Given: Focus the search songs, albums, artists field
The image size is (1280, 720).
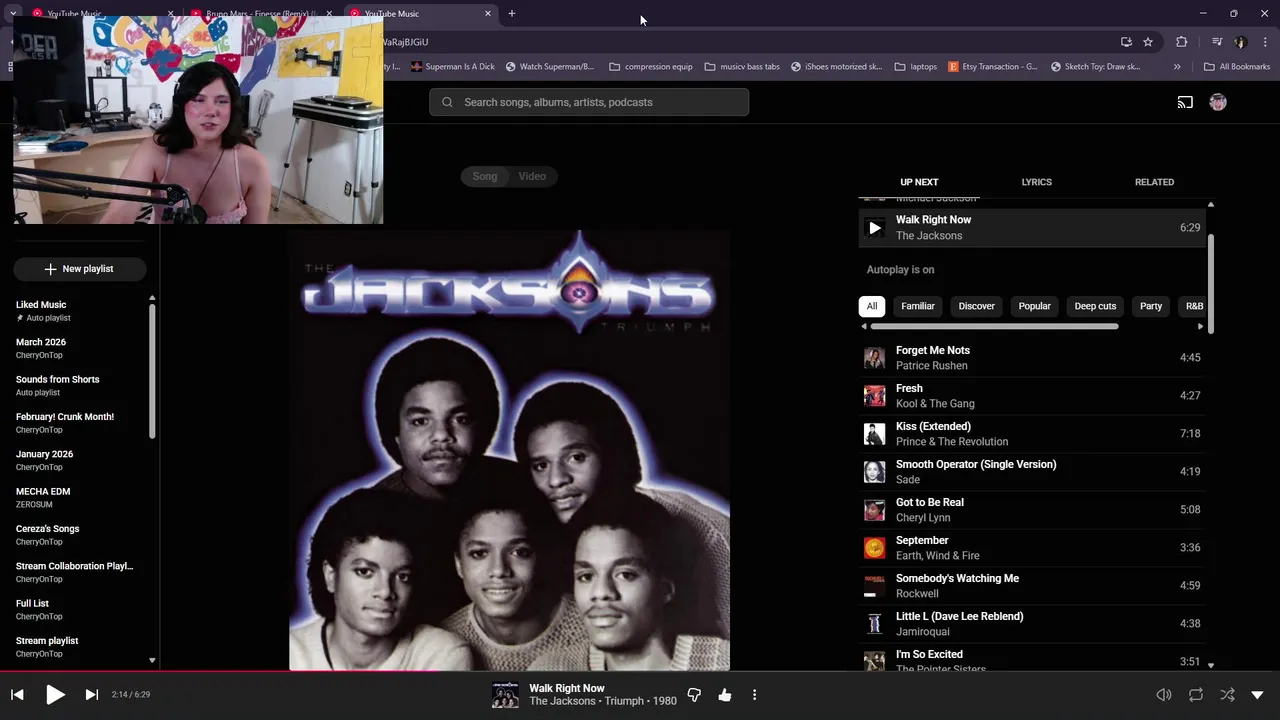Looking at the screenshot, I should [589, 102].
